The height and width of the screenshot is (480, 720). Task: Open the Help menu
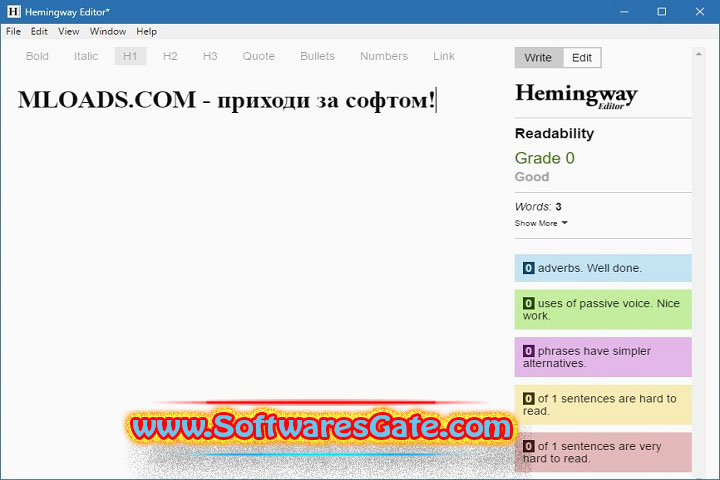[146, 31]
